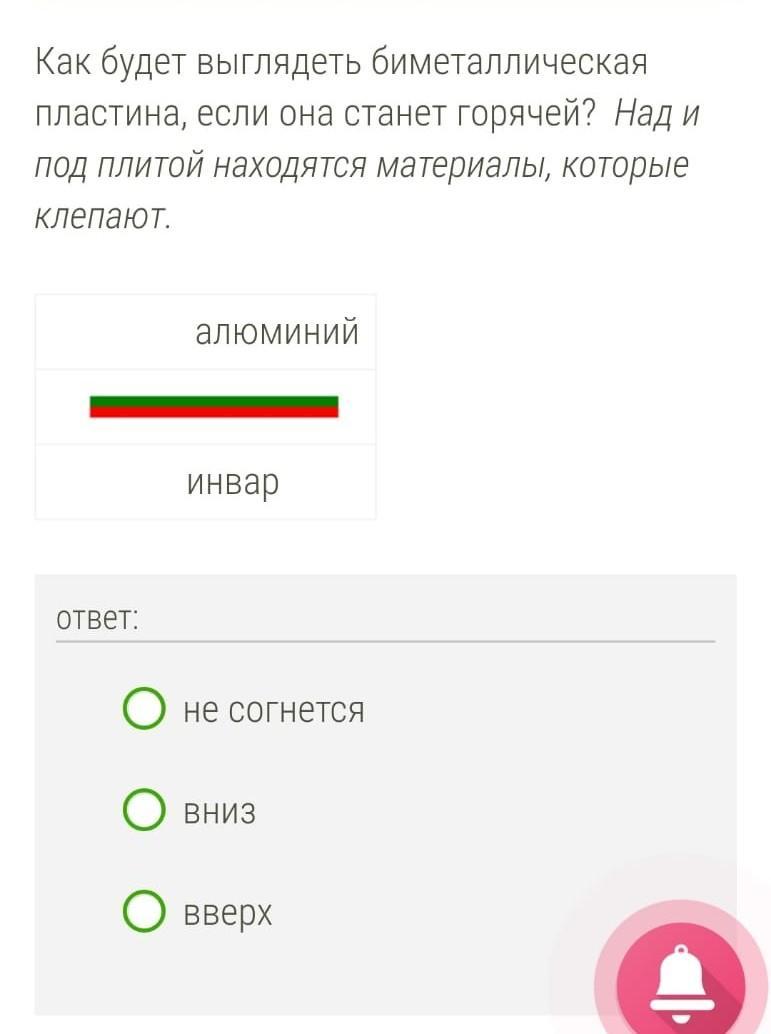This screenshot has height=1034, width=771.
Task: Click the red layer of the bimetallic strip
Action: (x=214, y=412)
